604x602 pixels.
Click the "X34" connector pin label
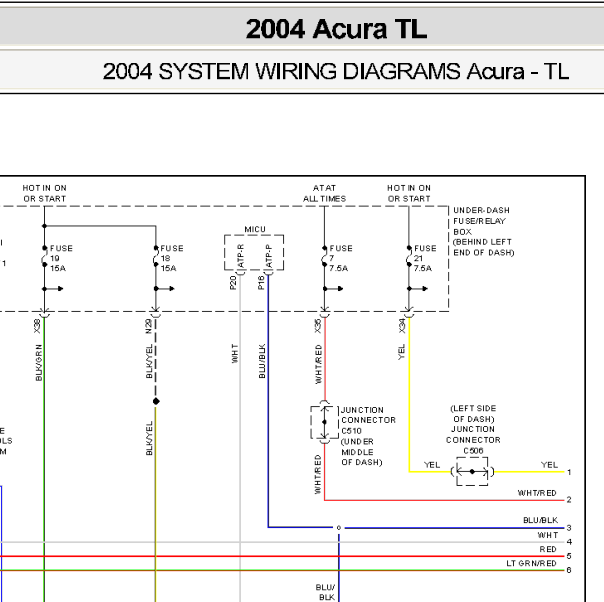tap(402, 326)
